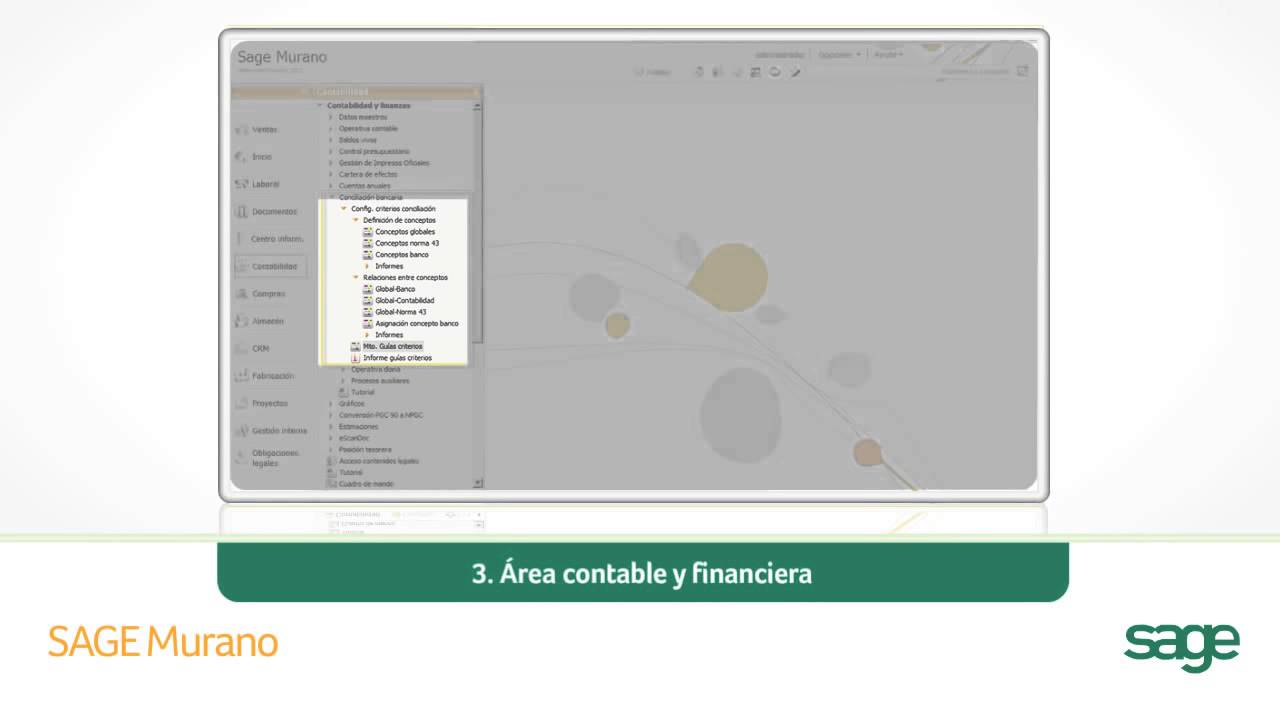Click Posición tesorera tree row
This screenshot has height=720, width=1280.
click(x=365, y=450)
